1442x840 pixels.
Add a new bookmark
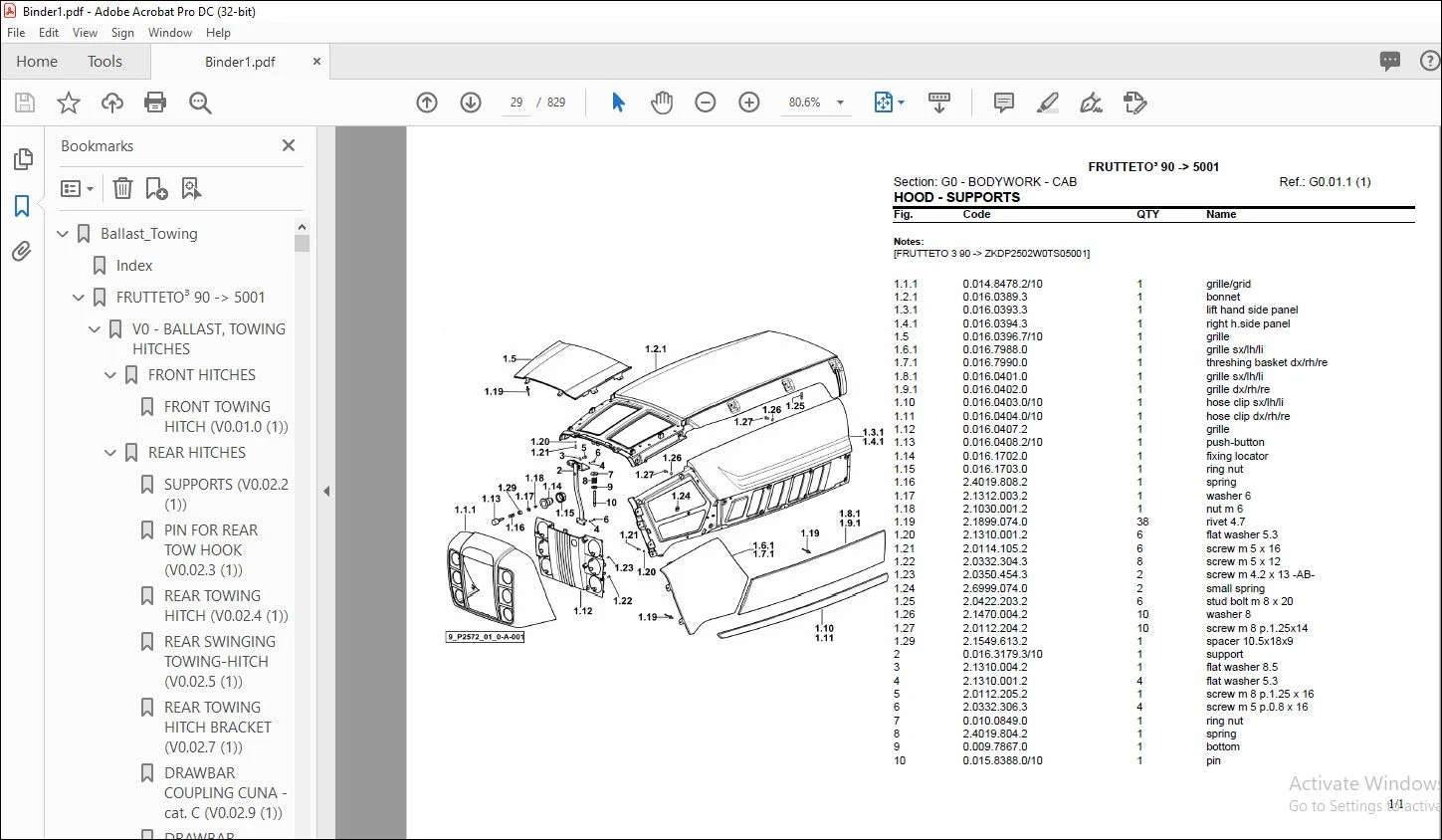pyautogui.click(x=156, y=188)
